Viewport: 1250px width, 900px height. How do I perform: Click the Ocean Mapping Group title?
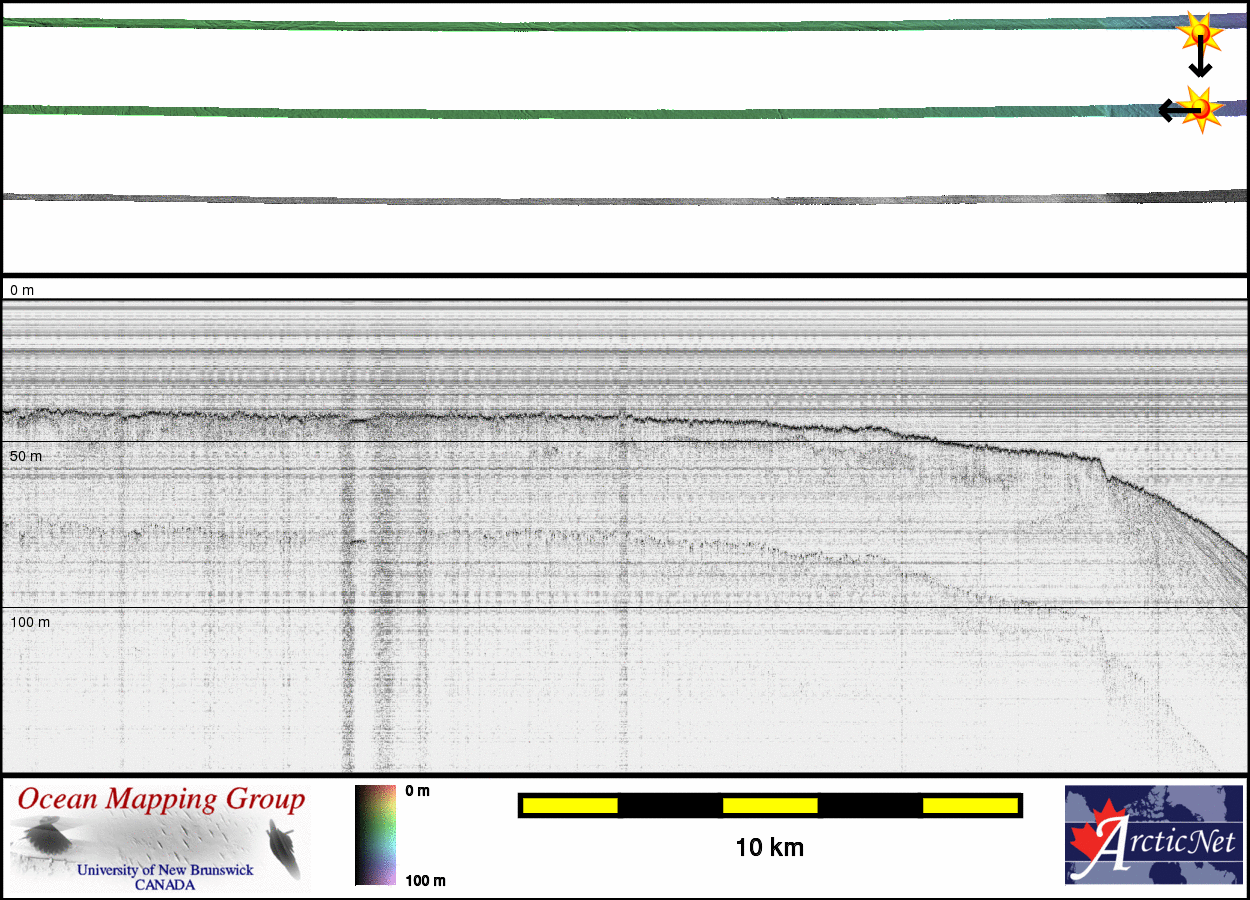(x=161, y=800)
